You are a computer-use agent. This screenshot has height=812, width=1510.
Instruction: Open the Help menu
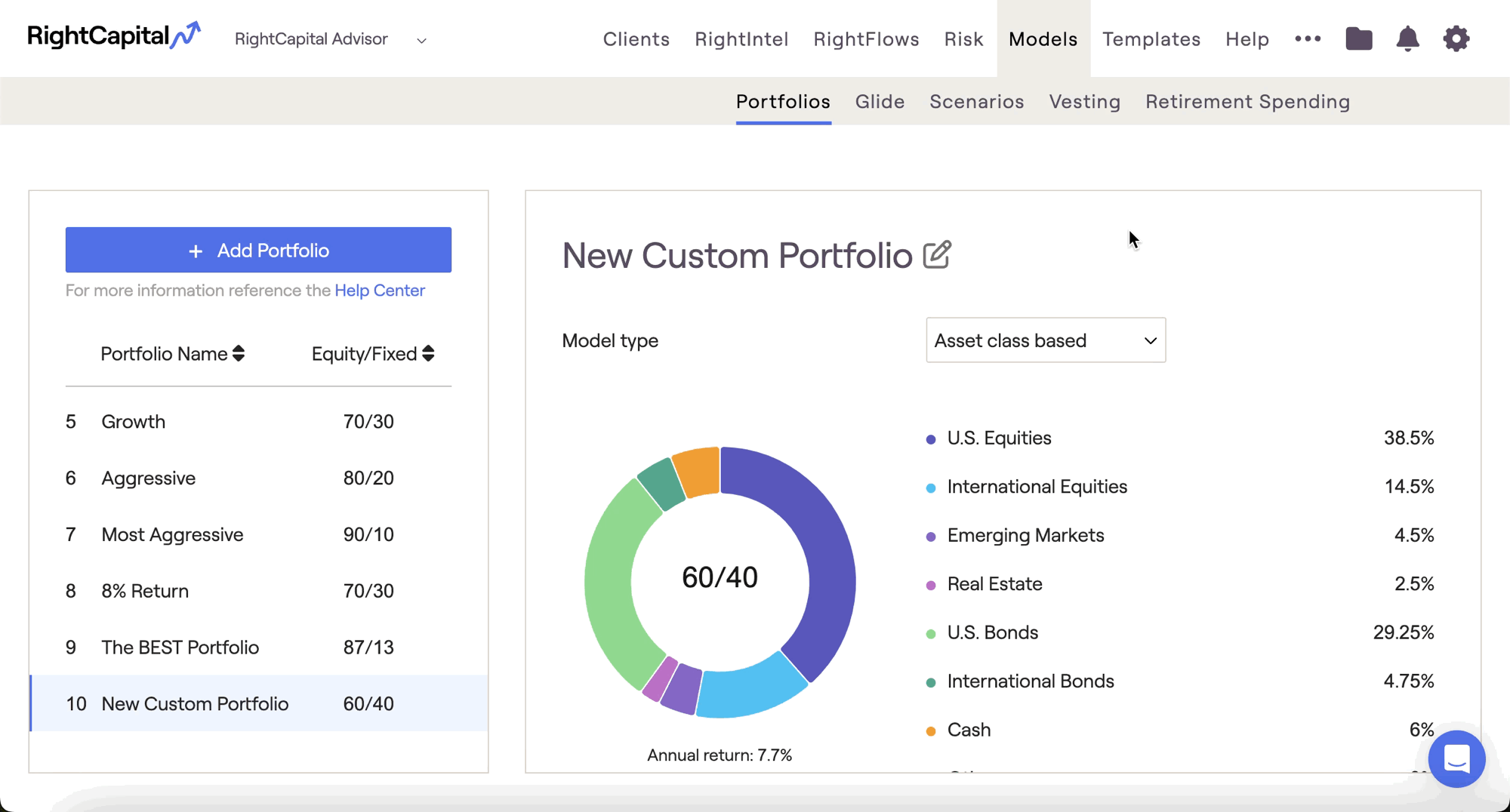pos(1247,39)
